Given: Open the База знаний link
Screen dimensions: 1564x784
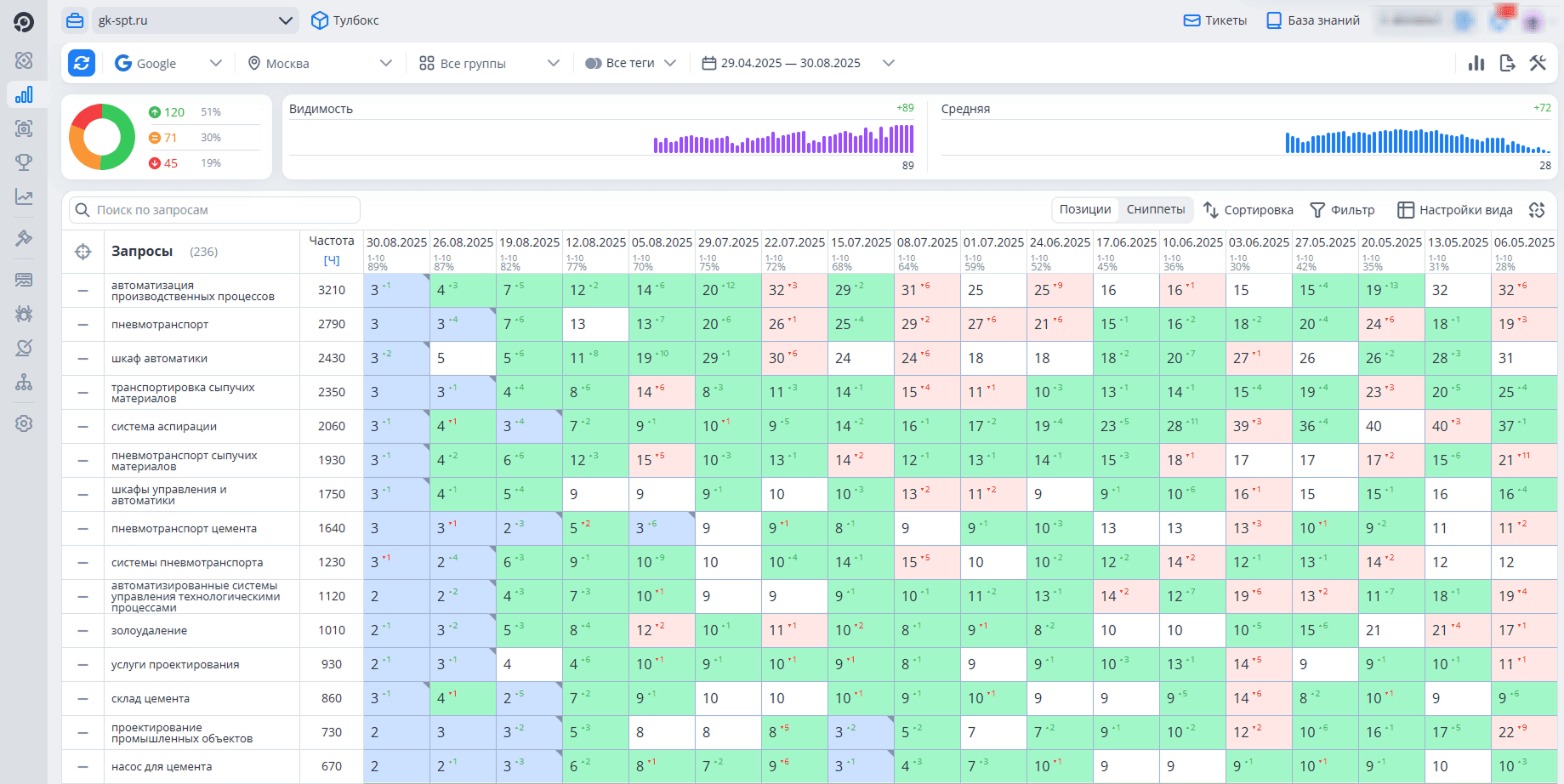Looking at the screenshot, I should tap(1313, 20).
